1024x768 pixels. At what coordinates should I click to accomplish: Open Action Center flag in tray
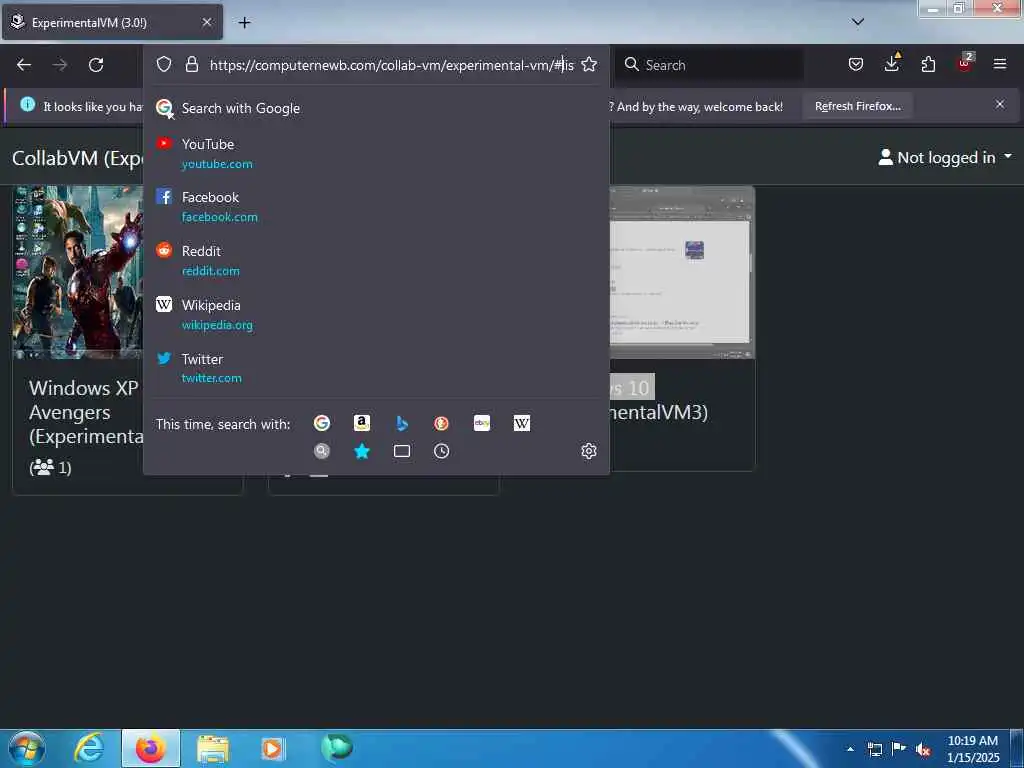pyautogui.click(x=899, y=748)
